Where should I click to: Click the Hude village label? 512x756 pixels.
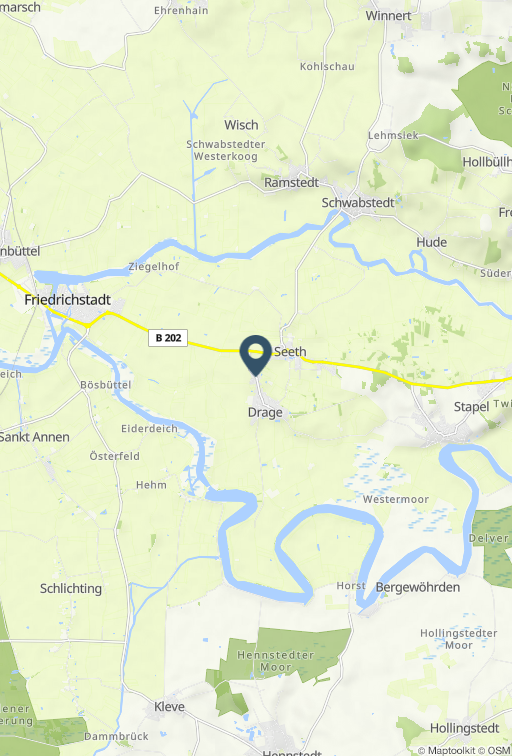431,243
